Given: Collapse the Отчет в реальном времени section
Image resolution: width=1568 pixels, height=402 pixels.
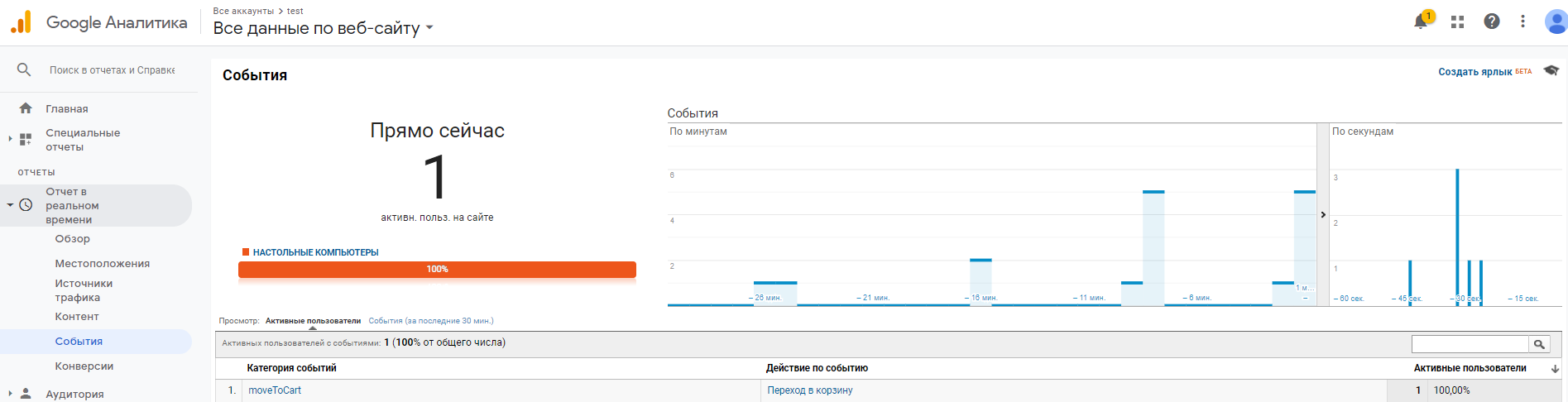Looking at the screenshot, I should click(x=10, y=205).
